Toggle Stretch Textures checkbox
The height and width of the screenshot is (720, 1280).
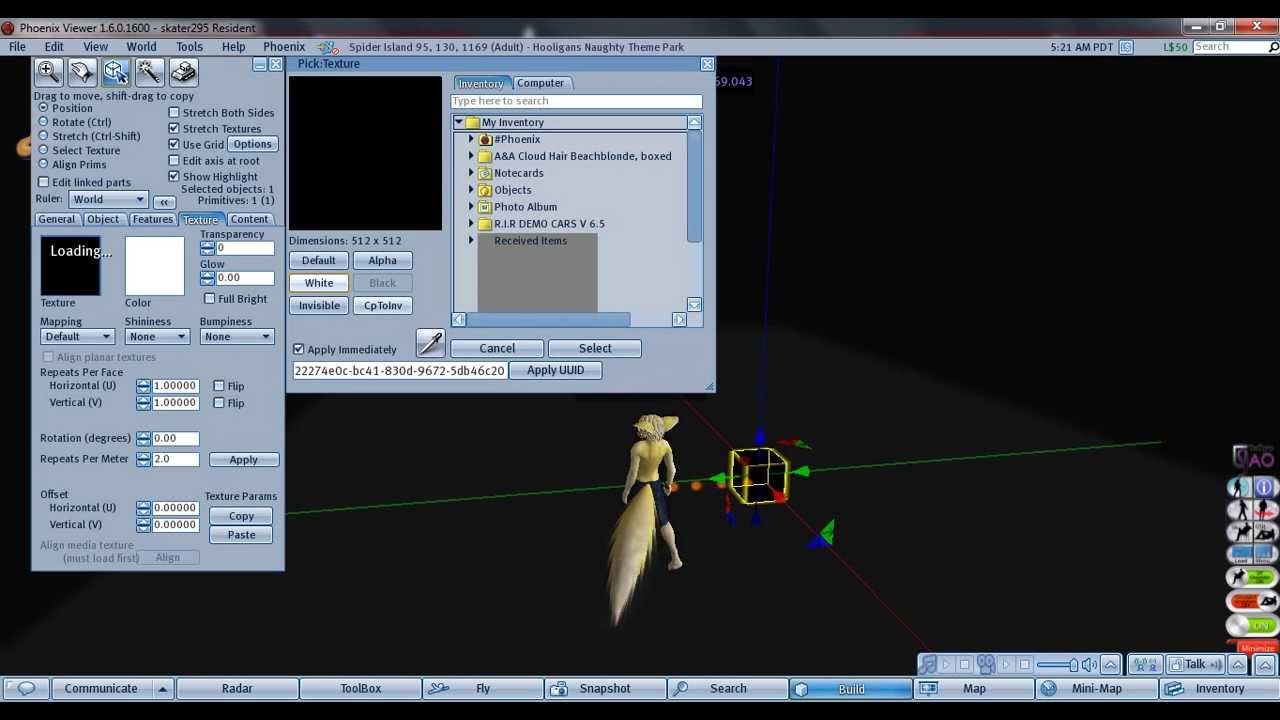174,129
